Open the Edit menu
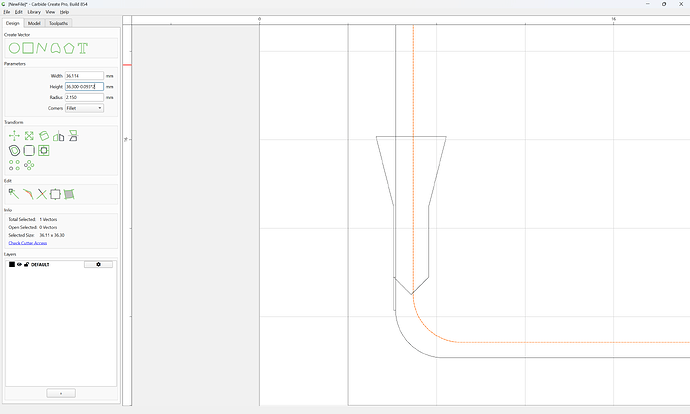 pyautogui.click(x=18, y=12)
